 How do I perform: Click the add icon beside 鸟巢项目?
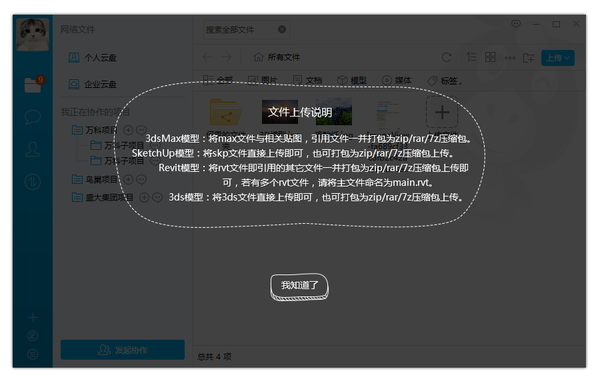click(128, 179)
